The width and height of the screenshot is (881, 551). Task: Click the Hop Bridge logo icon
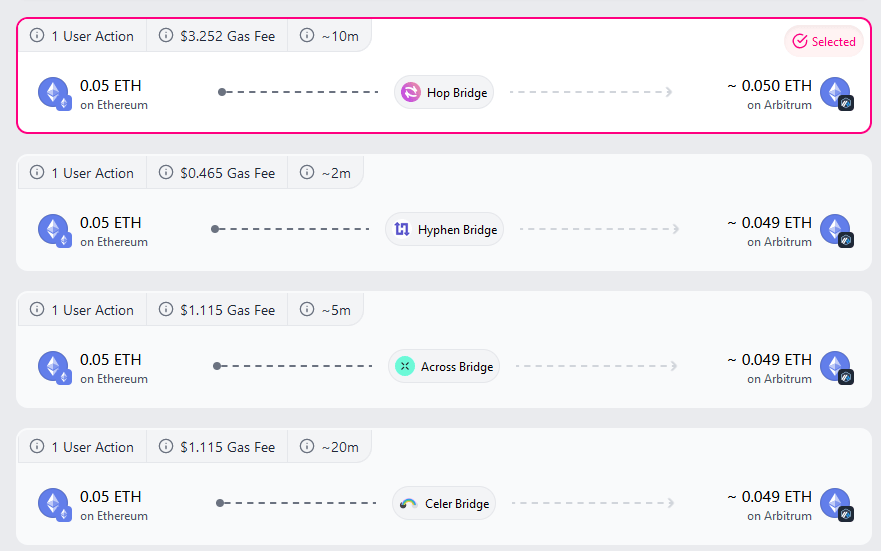pyautogui.click(x=411, y=92)
